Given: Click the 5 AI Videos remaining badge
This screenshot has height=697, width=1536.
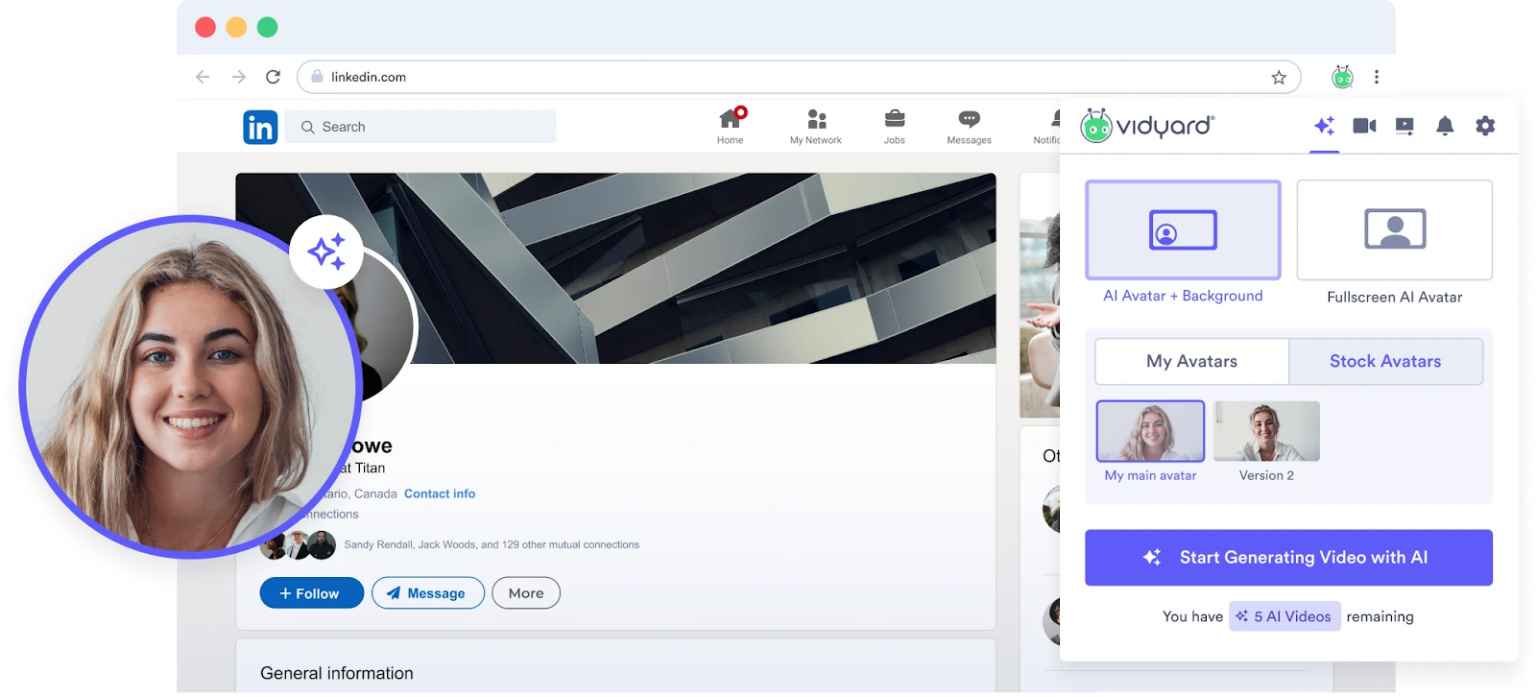Looking at the screenshot, I should [x=1284, y=616].
